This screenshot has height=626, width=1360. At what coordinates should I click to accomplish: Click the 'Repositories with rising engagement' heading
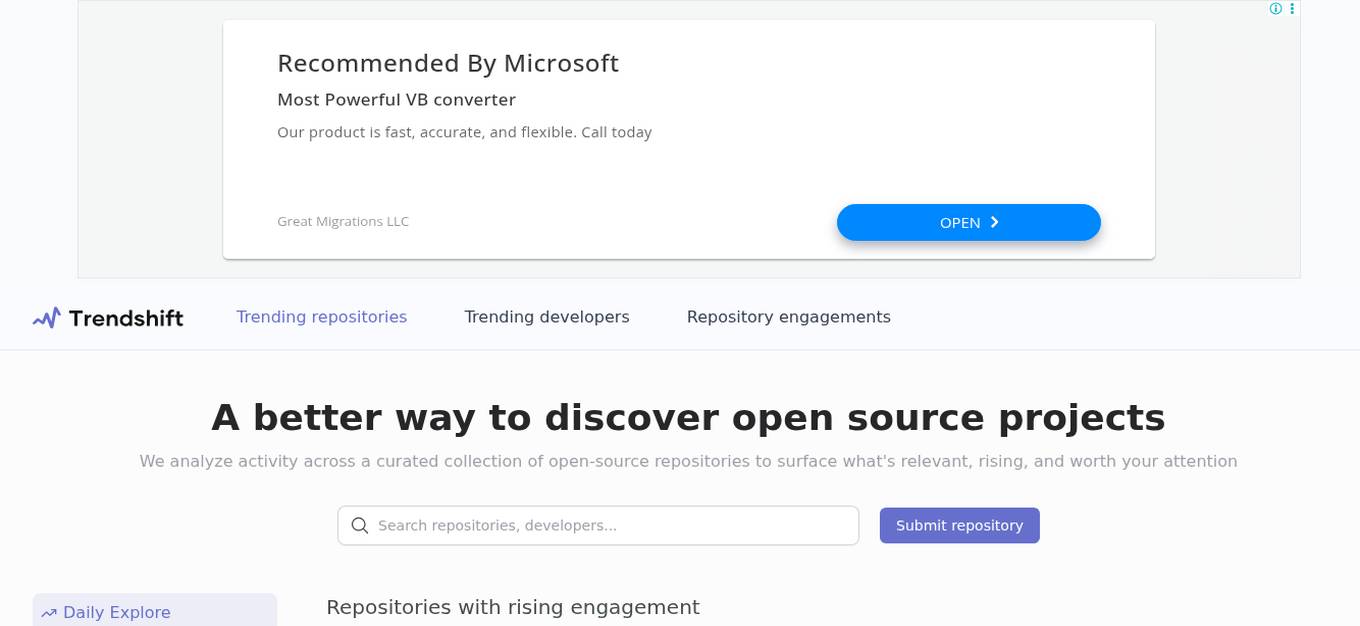pyautogui.click(x=513, y=607)
